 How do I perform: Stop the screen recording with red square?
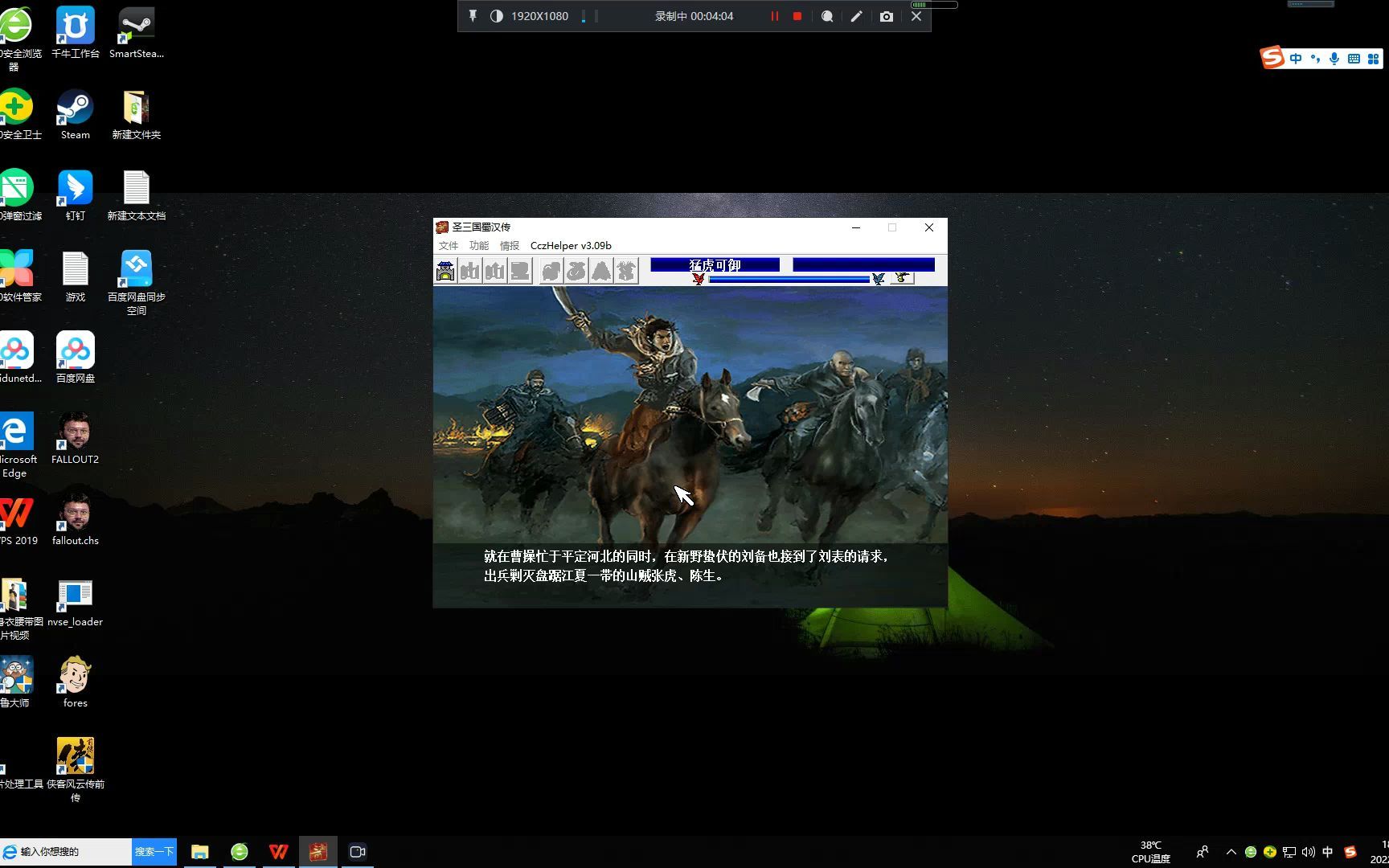pos(797,16)
